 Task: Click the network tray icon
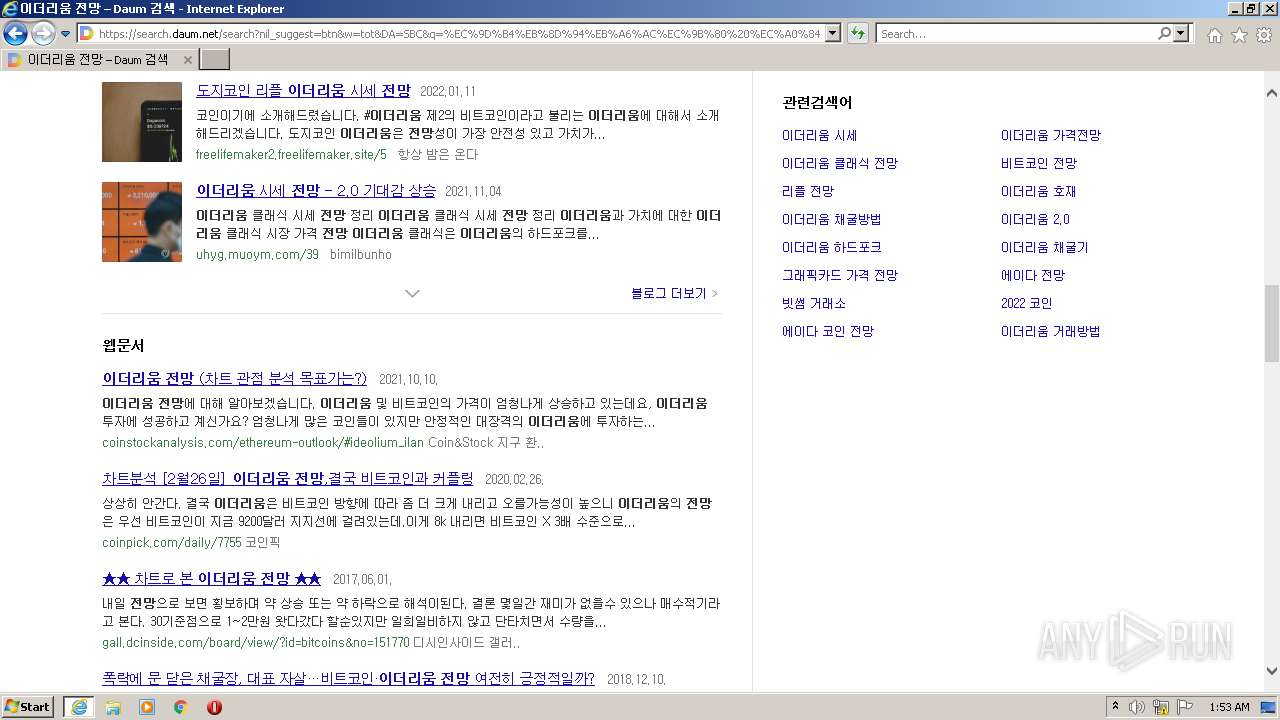coord(1160,707)
